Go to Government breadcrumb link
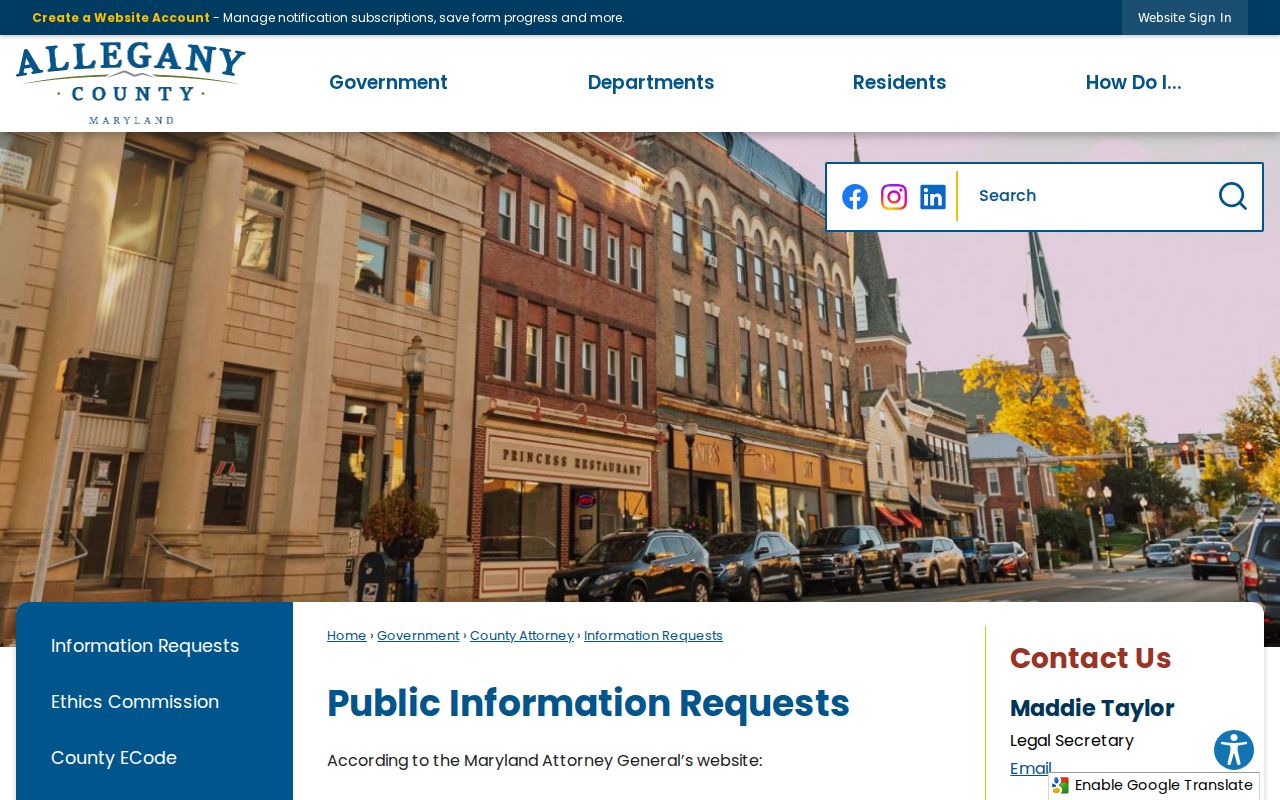 point(418,636)
